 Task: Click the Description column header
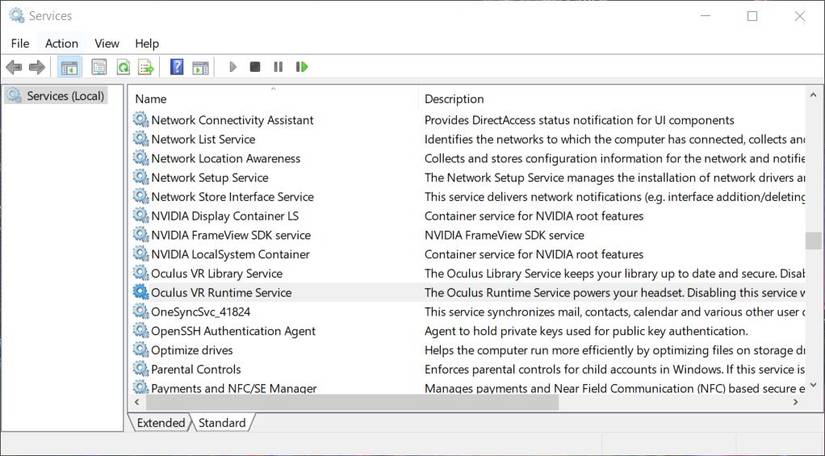coord(454,99)
